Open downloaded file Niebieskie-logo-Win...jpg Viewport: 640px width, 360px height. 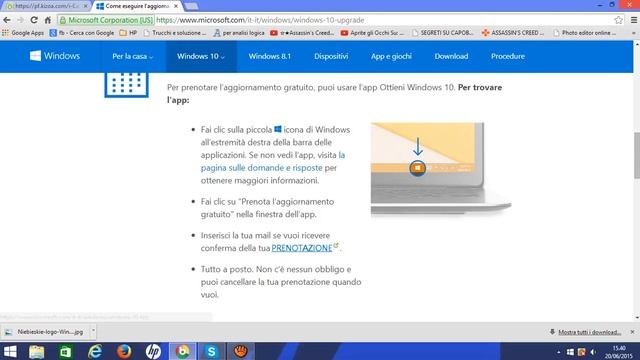click(44, 332)
